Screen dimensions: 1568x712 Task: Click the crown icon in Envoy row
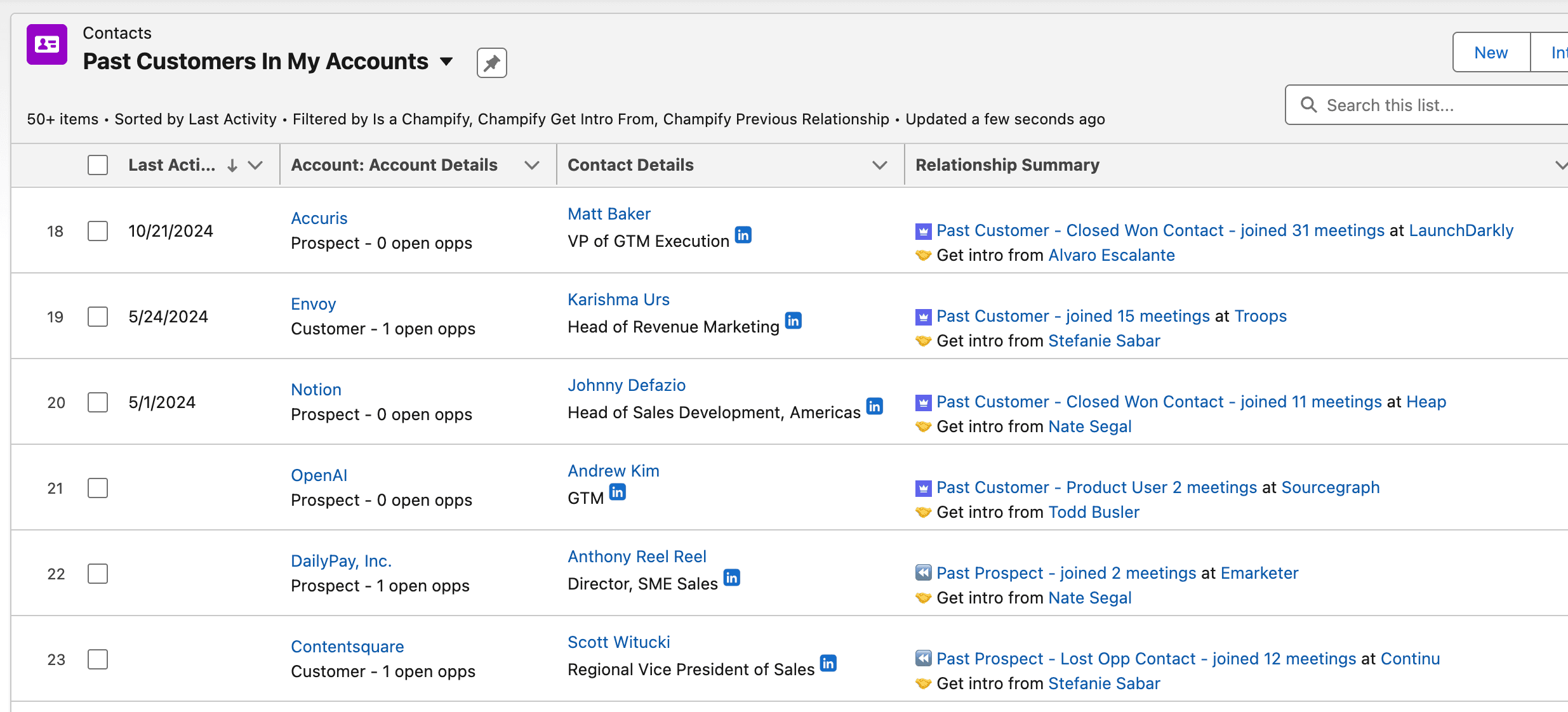coord(924,317)
